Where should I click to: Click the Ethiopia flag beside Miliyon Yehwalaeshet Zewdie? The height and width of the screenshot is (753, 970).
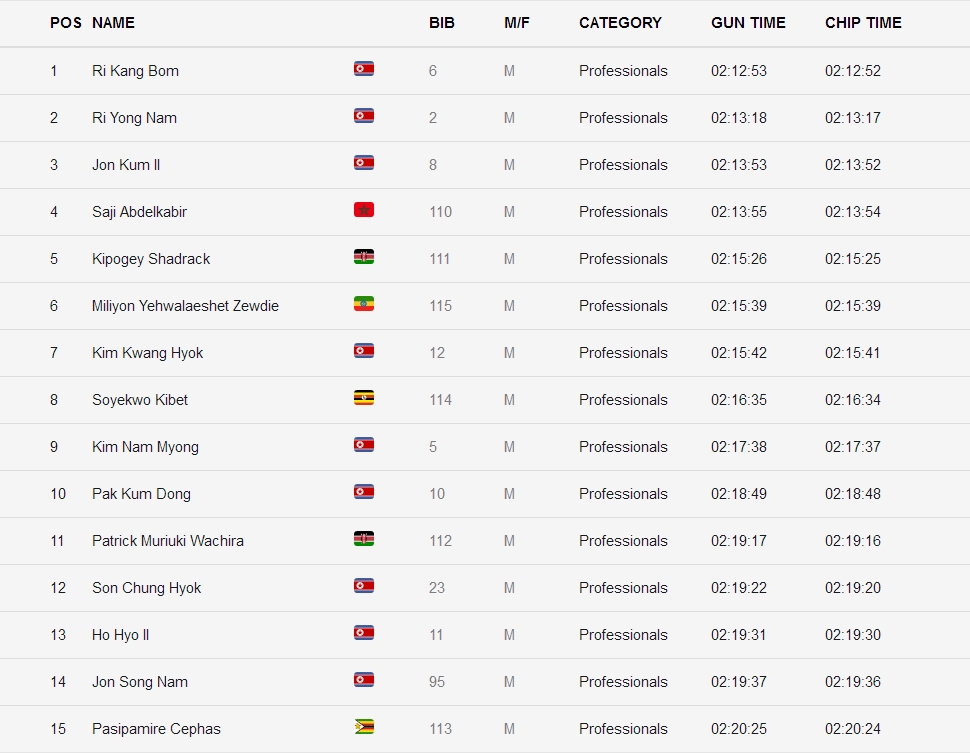364,304
